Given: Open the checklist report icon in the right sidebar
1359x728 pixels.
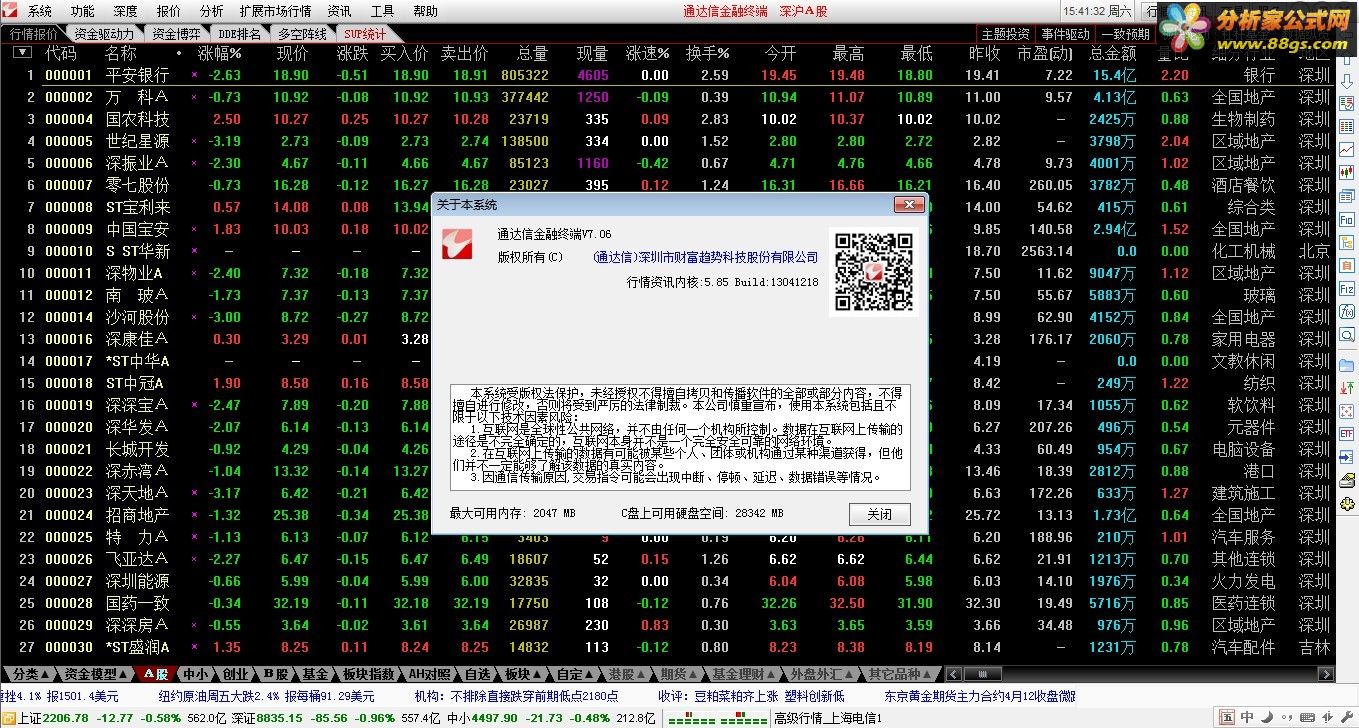Looking at the screenshot, I should pos(1347,104).
